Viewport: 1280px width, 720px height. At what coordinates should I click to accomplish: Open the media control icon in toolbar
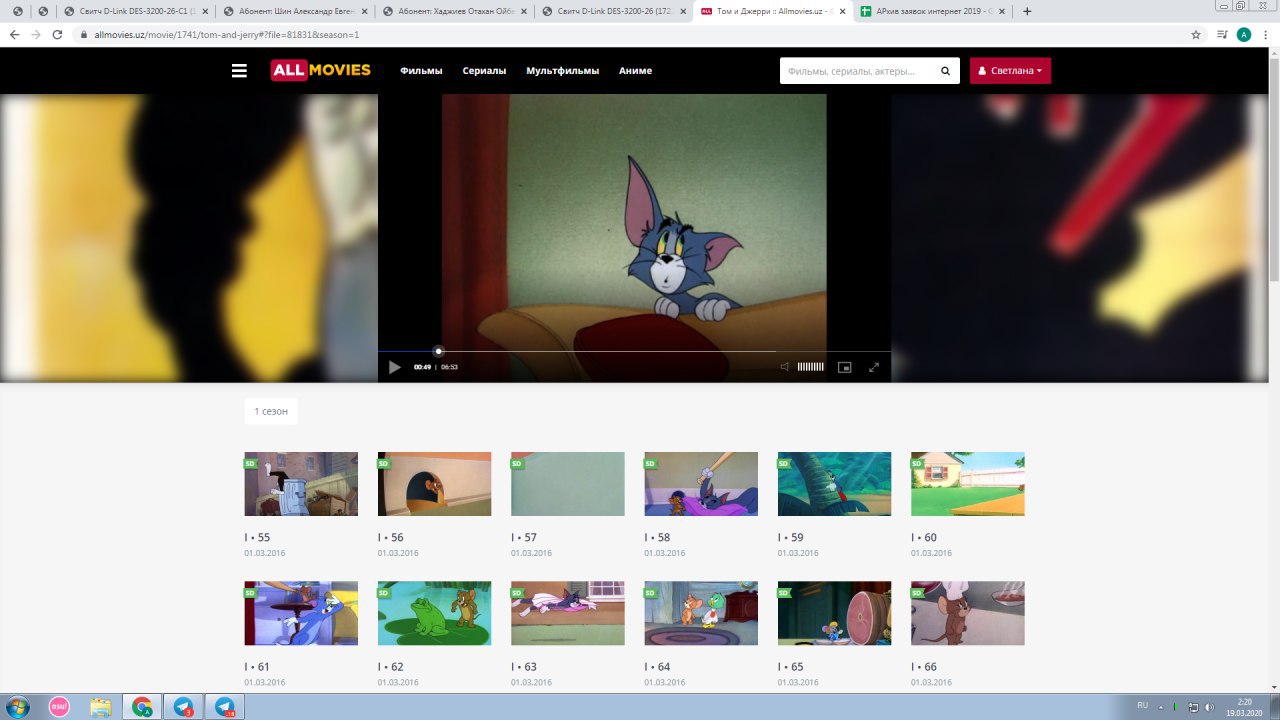1222,34
